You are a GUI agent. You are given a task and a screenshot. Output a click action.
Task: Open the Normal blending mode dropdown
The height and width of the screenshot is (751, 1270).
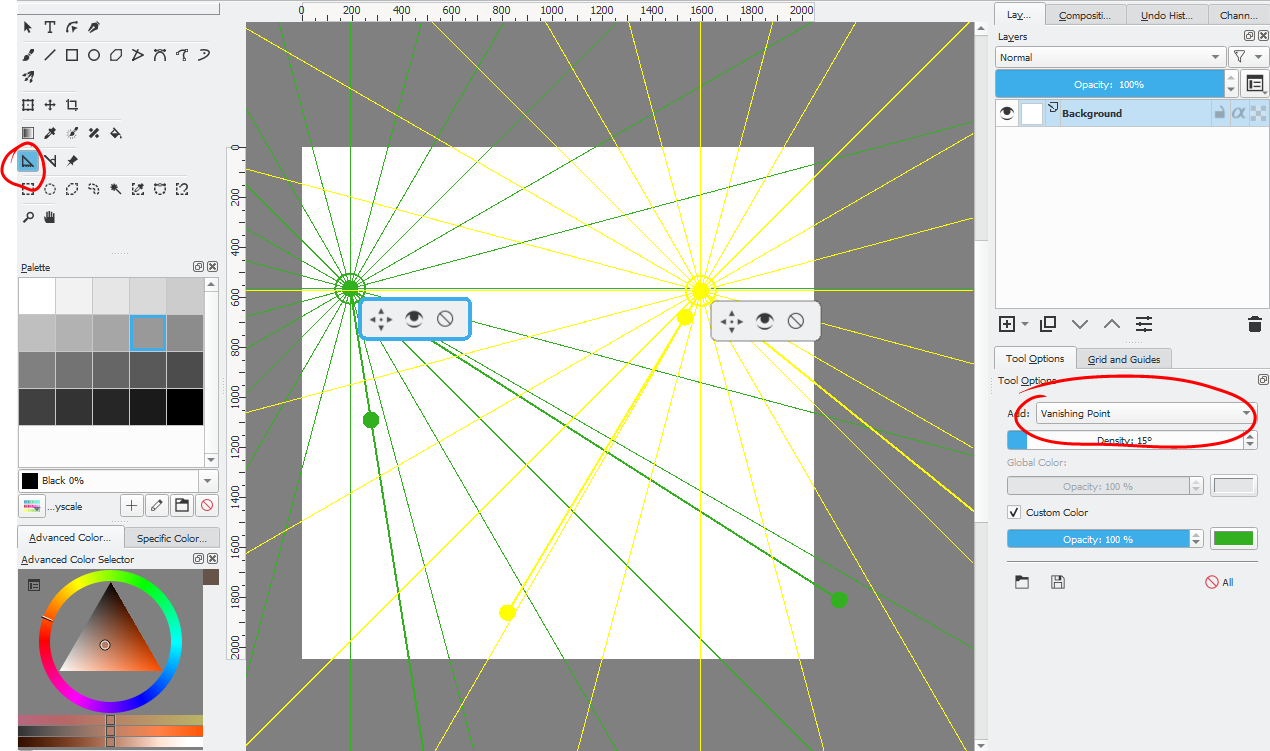click(1110, 58)
